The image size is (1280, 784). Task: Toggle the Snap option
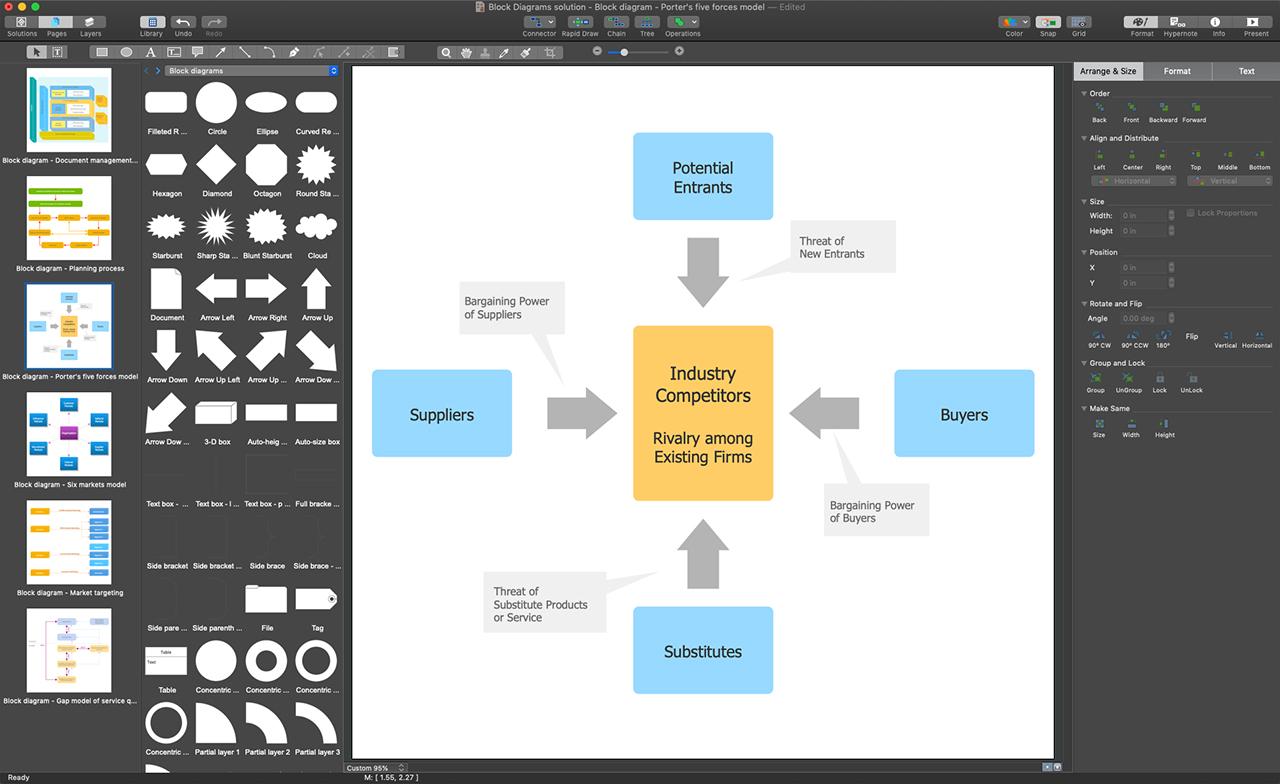pos(1047,22)
